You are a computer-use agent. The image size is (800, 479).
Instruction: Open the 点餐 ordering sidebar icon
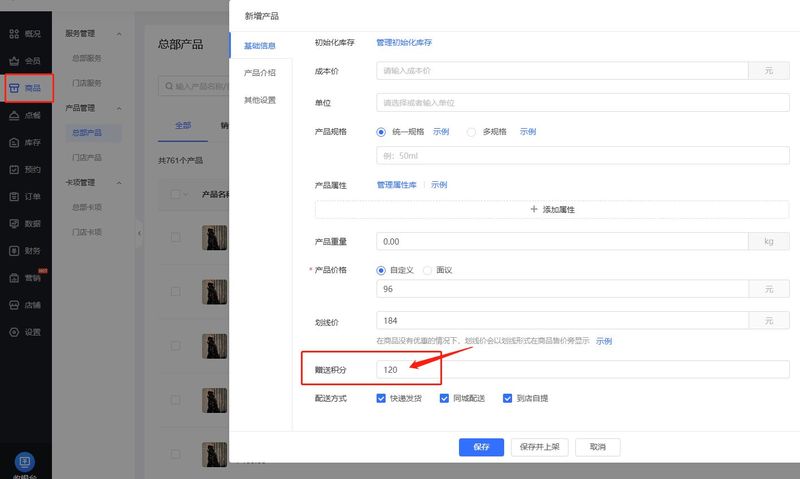[14, 115]
